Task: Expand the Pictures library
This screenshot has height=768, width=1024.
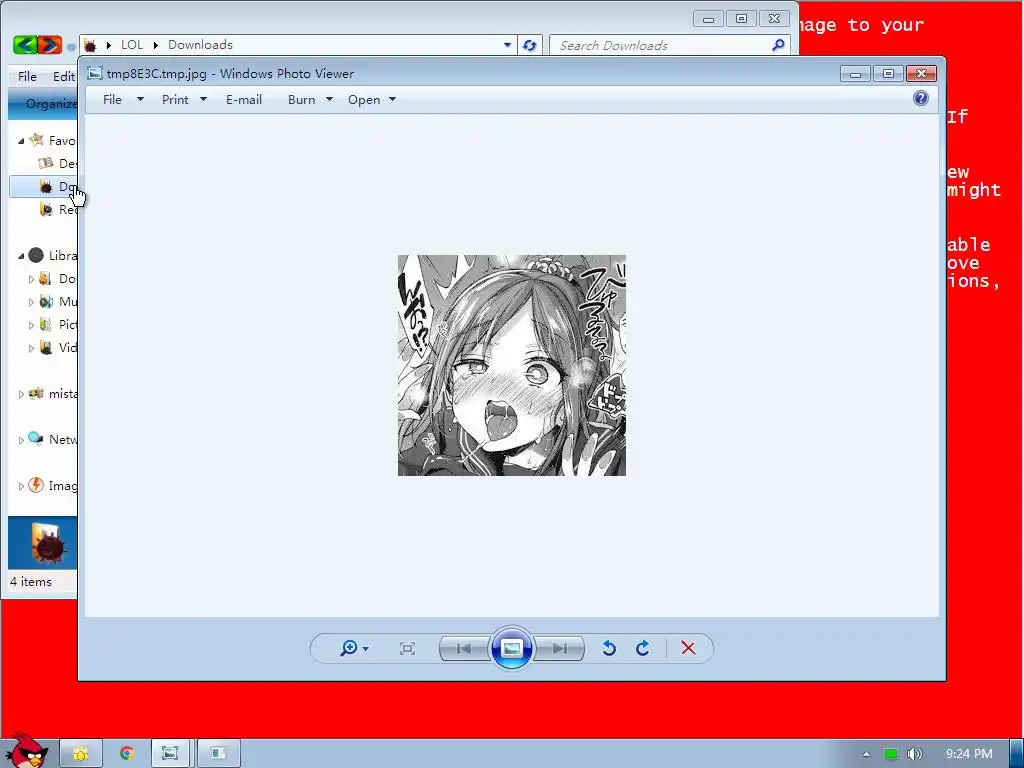Action: pos(31,325)
